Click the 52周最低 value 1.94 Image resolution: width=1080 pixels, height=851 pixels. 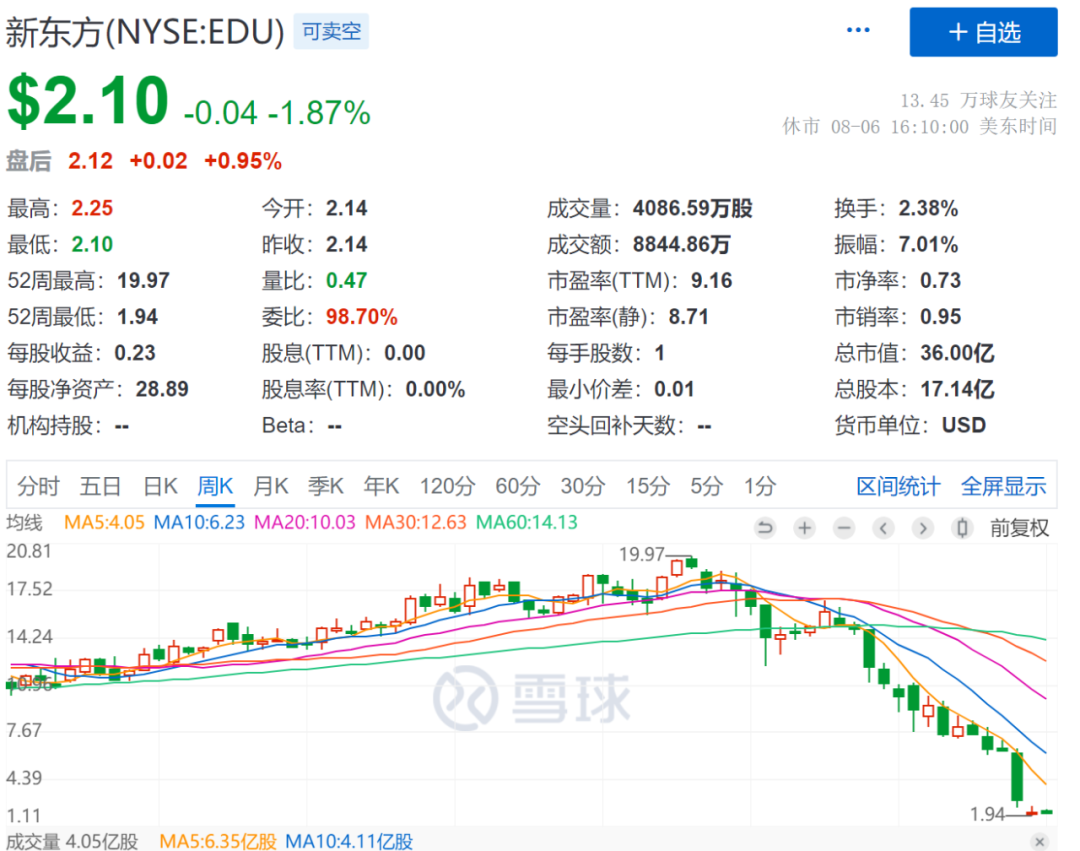(x=138, y=317)
